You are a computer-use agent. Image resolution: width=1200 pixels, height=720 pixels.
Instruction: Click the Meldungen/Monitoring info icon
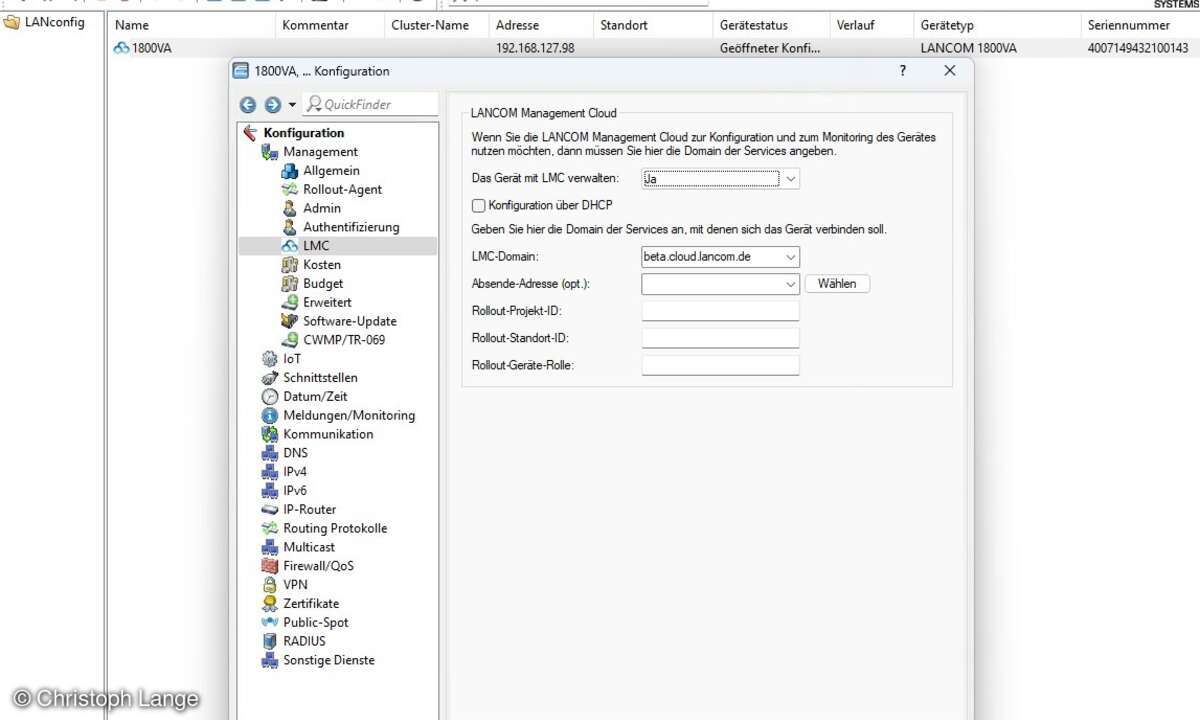pyautogui.click(x=269, y=415)
